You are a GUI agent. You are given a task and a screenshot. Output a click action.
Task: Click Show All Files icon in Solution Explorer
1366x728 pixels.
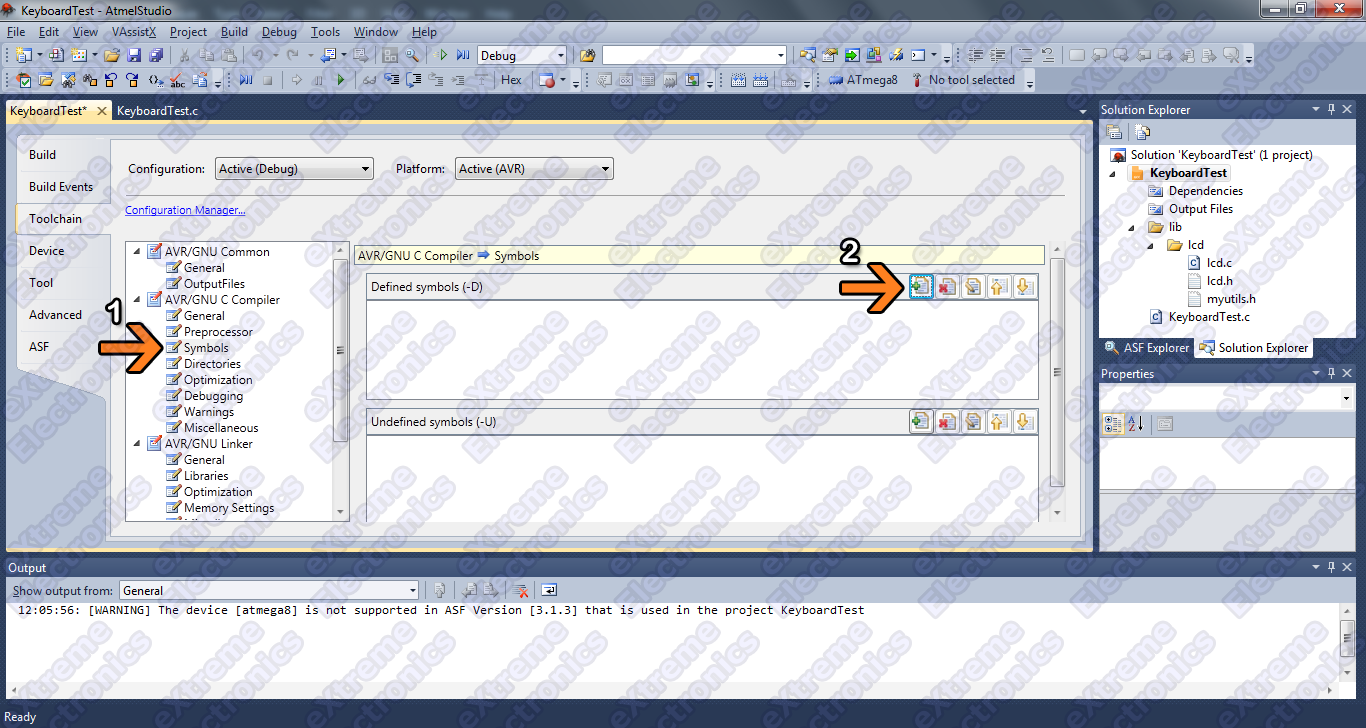click(x=1143, y=132)
